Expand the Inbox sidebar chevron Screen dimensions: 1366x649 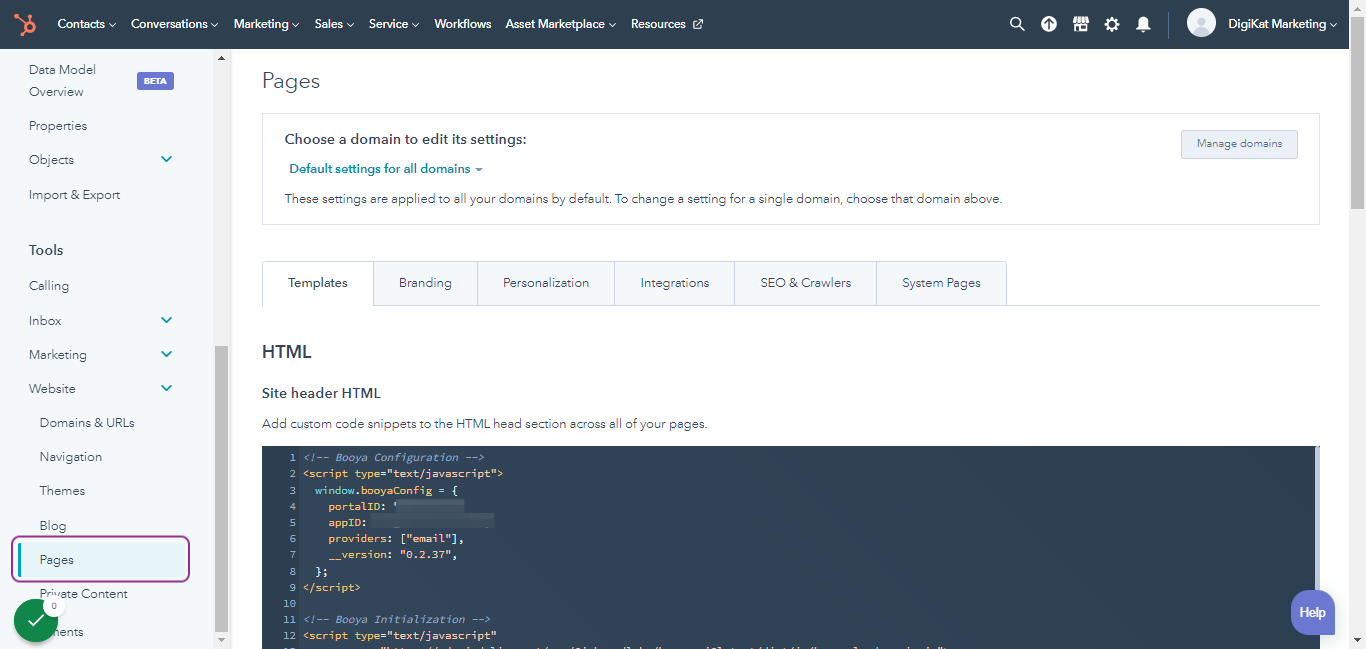click(166, 320)
